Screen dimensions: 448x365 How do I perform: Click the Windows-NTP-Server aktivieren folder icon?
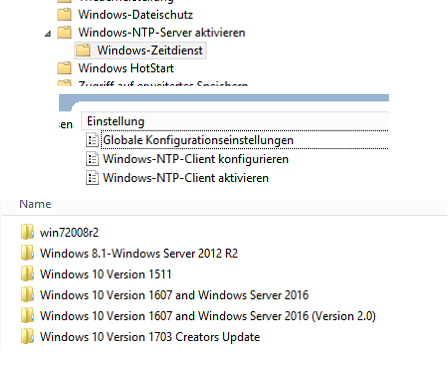tap(64, 32)
